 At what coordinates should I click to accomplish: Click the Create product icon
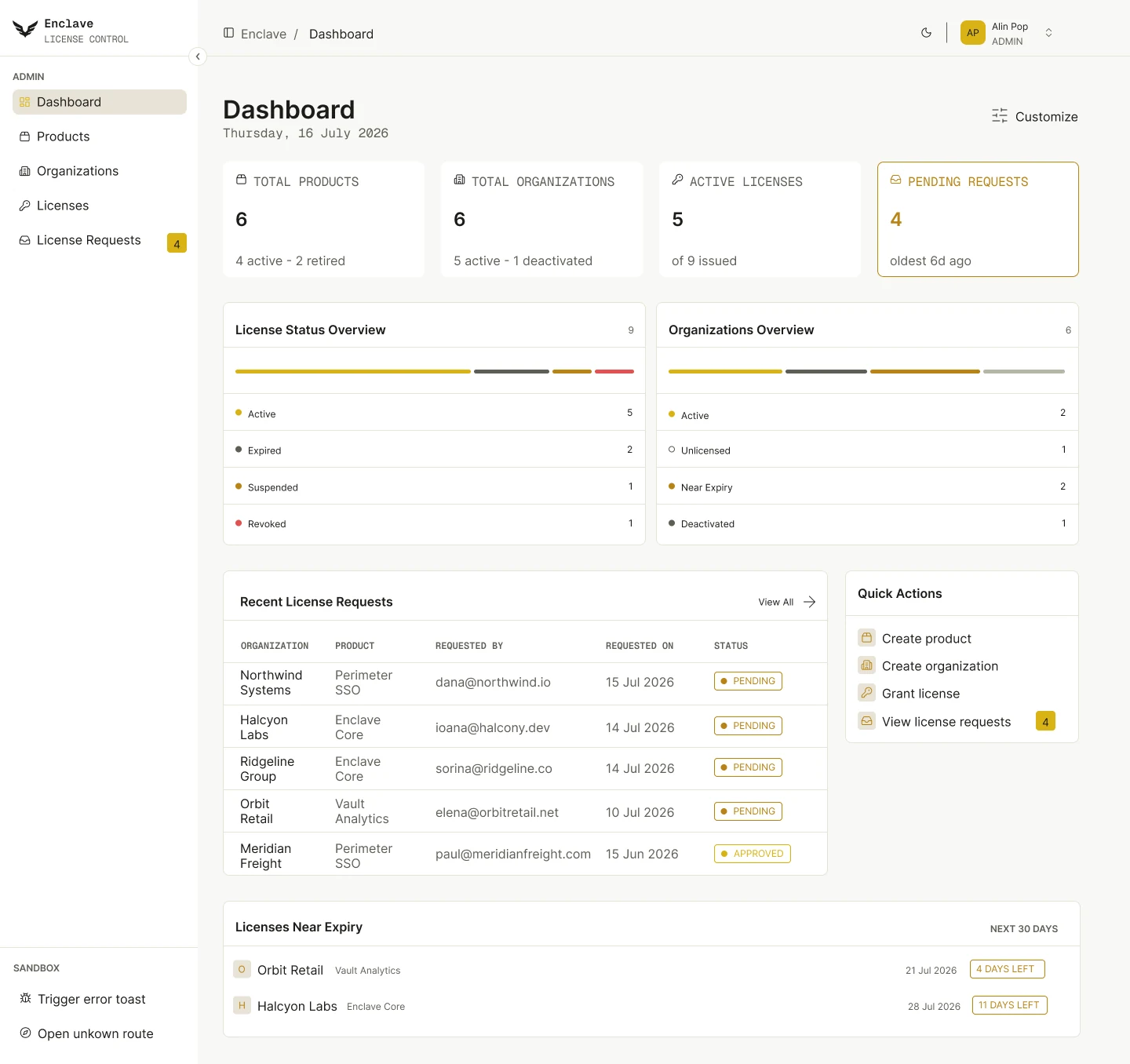pos(866,638)
